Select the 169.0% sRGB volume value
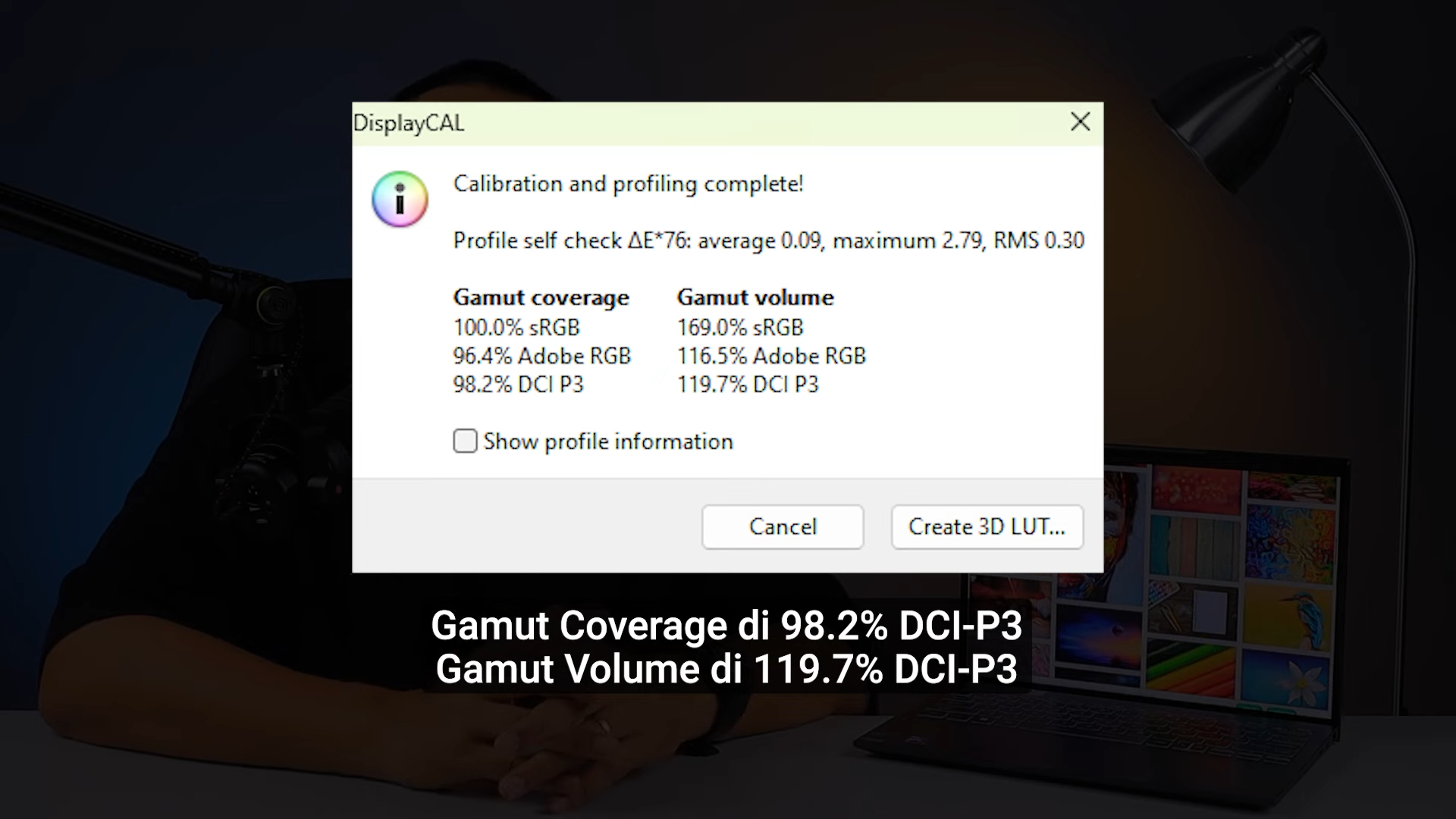The height and width of the screenshot is (819, 1456). tap(740, 328)
